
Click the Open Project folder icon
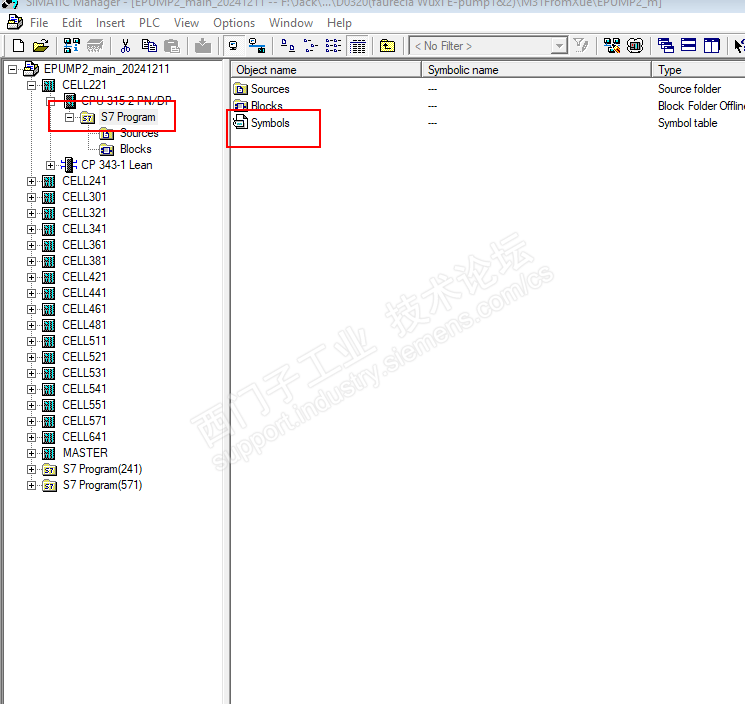(x=41, y=46)
